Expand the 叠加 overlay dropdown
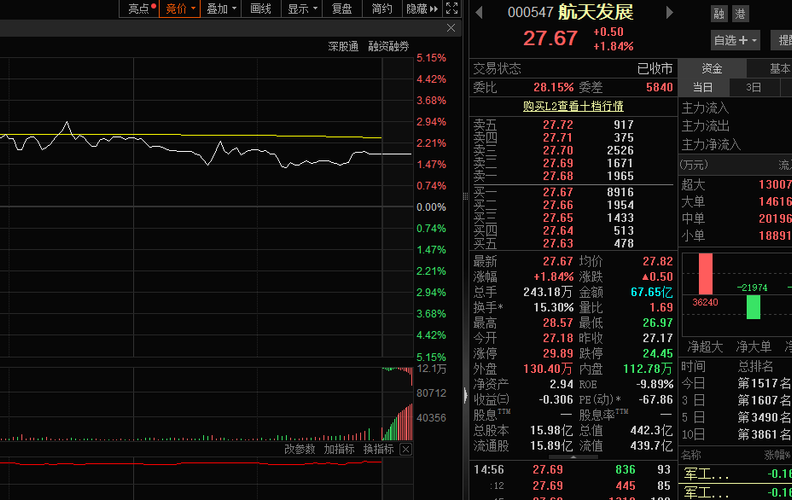 pos(221,9)
